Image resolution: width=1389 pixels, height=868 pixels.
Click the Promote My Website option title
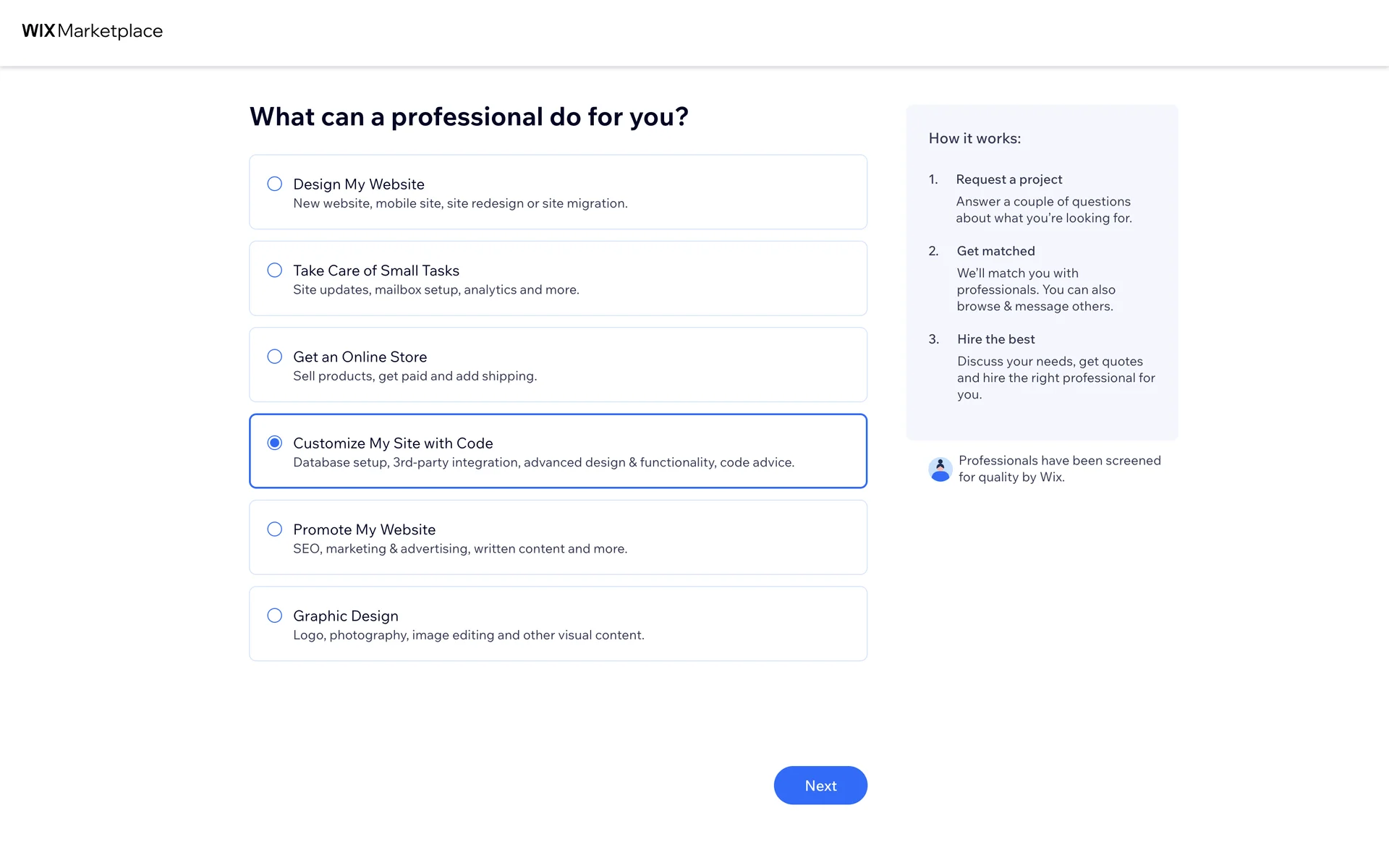pos(364,529)
